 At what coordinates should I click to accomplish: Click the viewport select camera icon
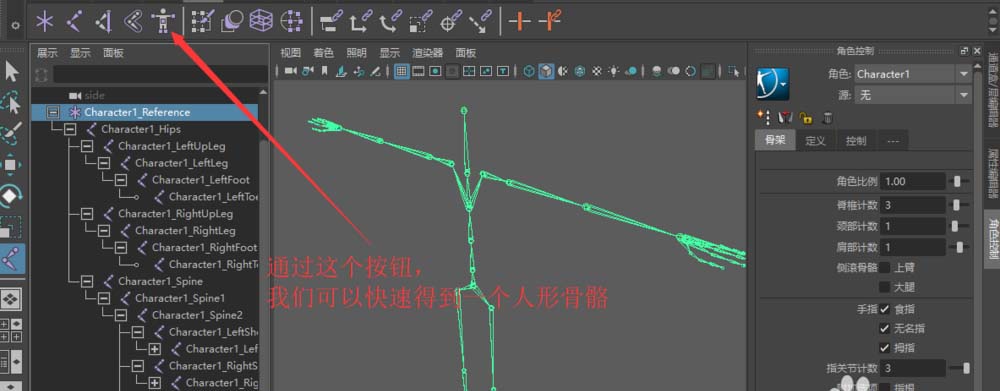click(x=291, y=71)
